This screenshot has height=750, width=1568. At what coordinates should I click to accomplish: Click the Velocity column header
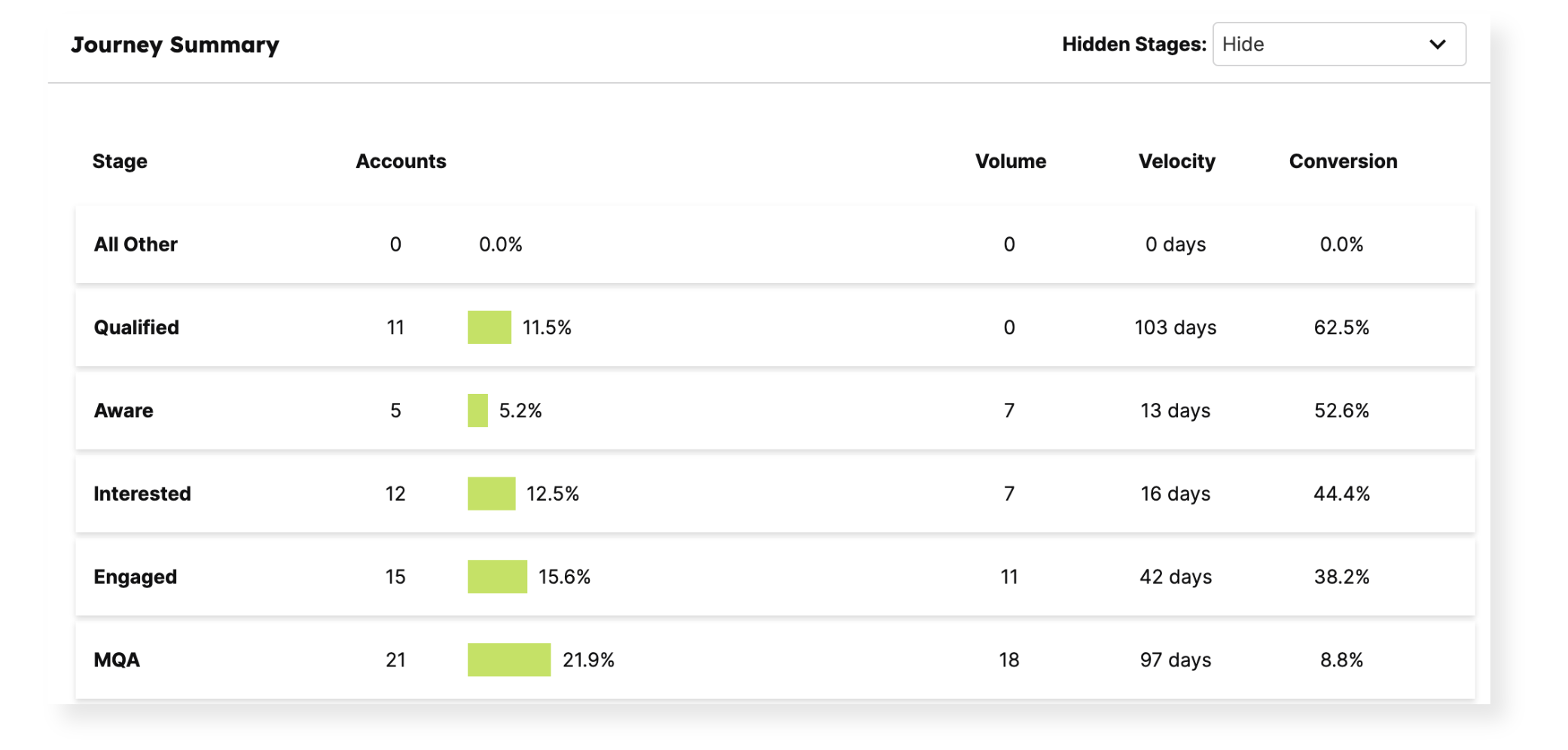(x=1176, y=161)
